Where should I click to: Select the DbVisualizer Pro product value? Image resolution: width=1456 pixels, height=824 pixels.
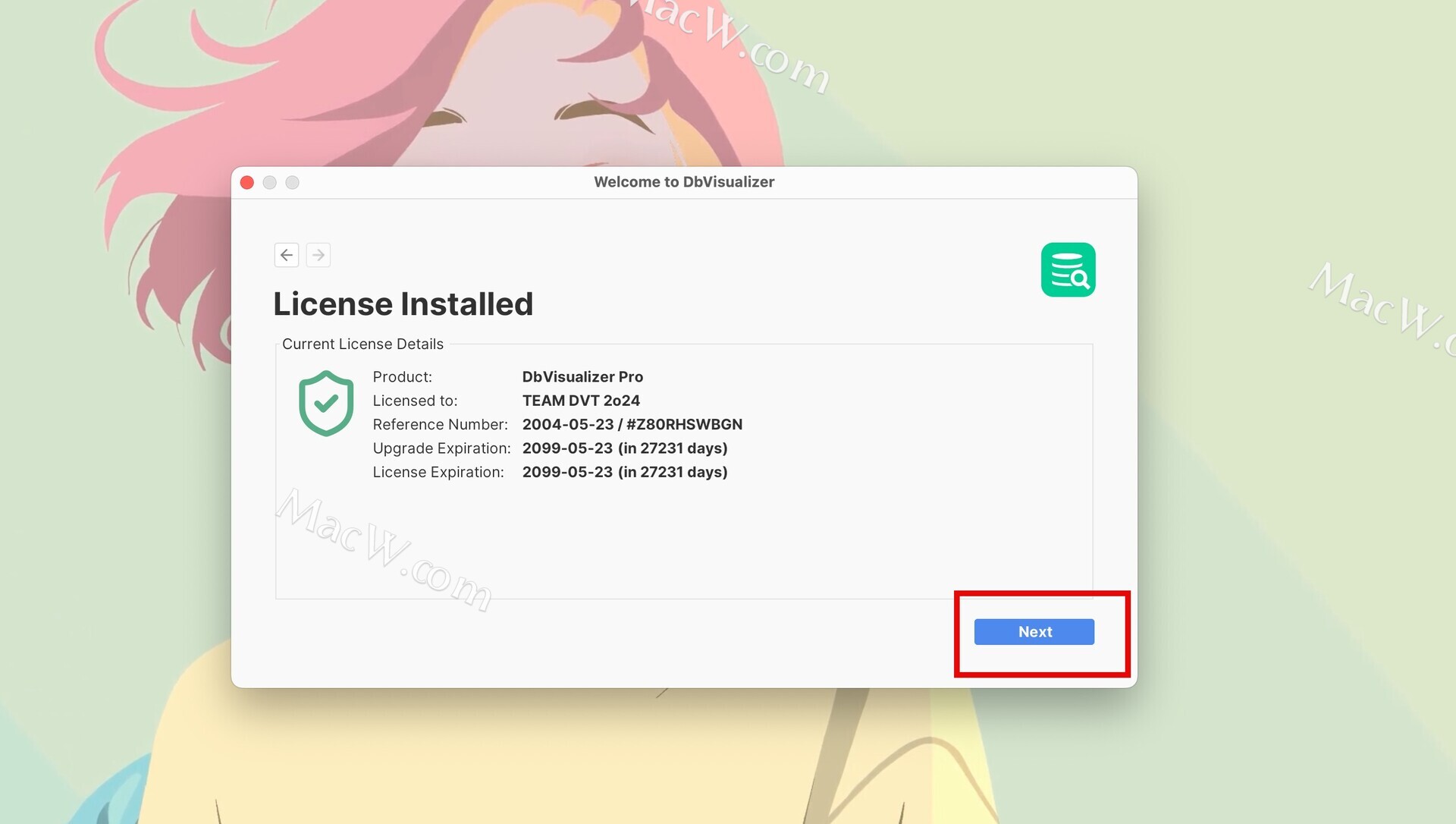coord(582,377)
